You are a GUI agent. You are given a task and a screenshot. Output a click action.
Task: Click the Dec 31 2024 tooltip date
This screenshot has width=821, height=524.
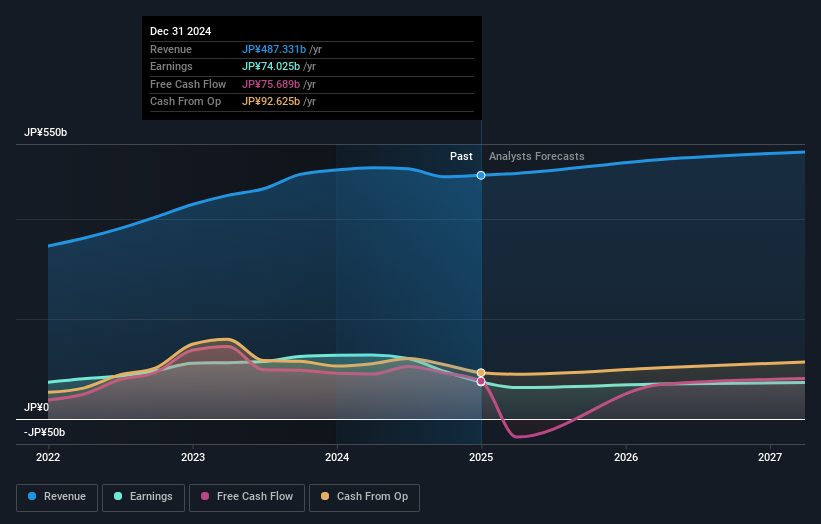coord(181,31)
